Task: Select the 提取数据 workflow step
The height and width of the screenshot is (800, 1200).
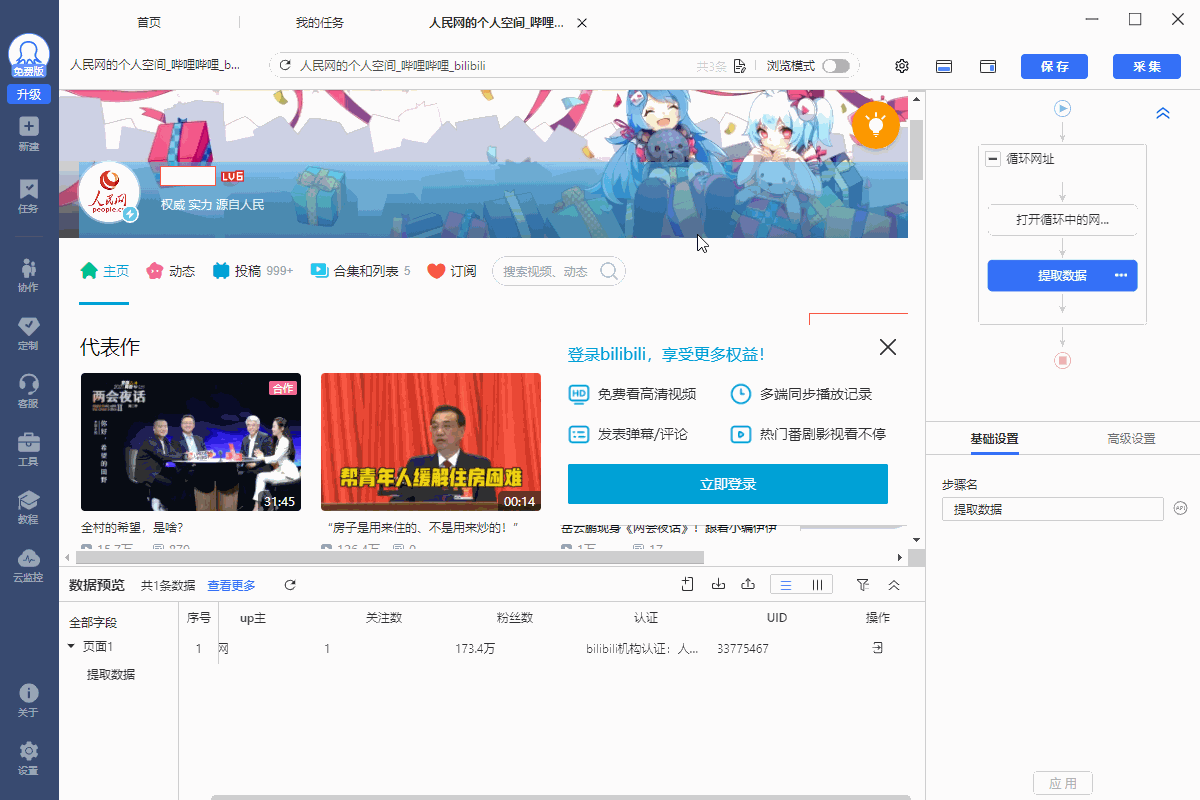Action: 1062,276
